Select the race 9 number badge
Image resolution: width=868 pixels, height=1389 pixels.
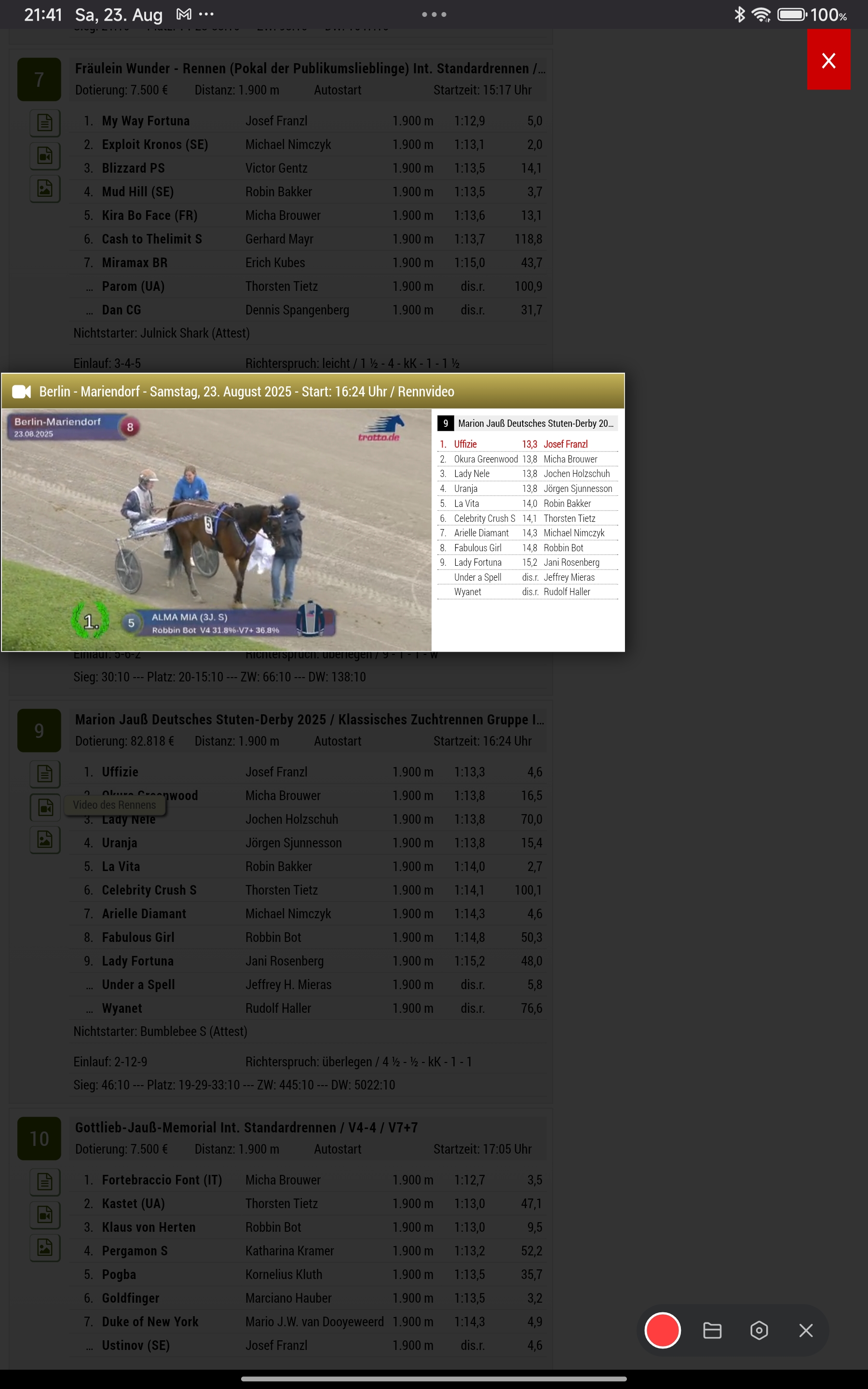(x=39, y=730)
